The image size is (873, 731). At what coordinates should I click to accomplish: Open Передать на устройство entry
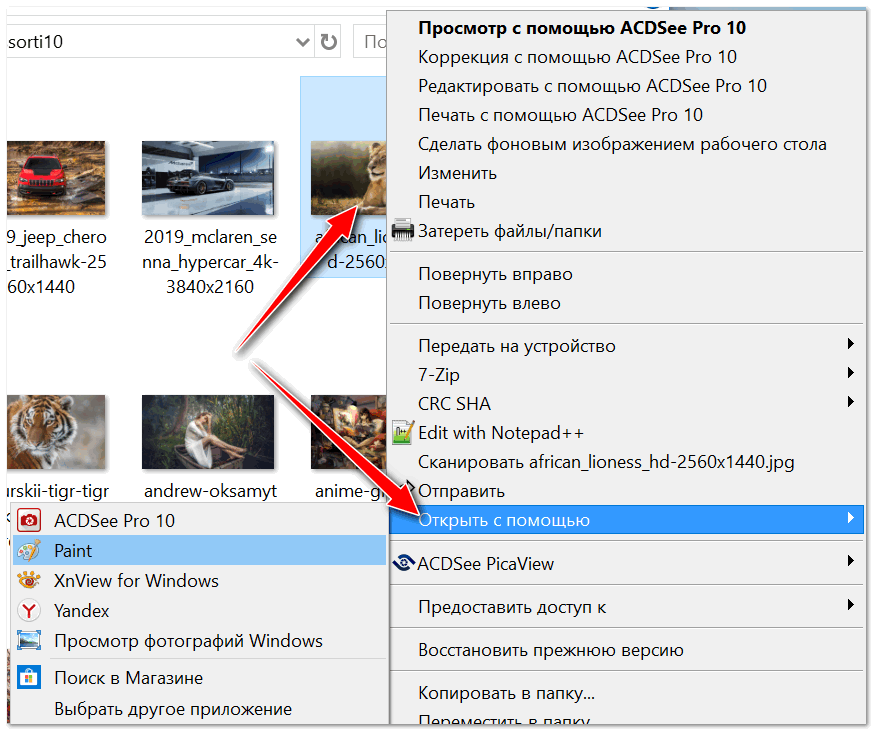click(517, 346)
